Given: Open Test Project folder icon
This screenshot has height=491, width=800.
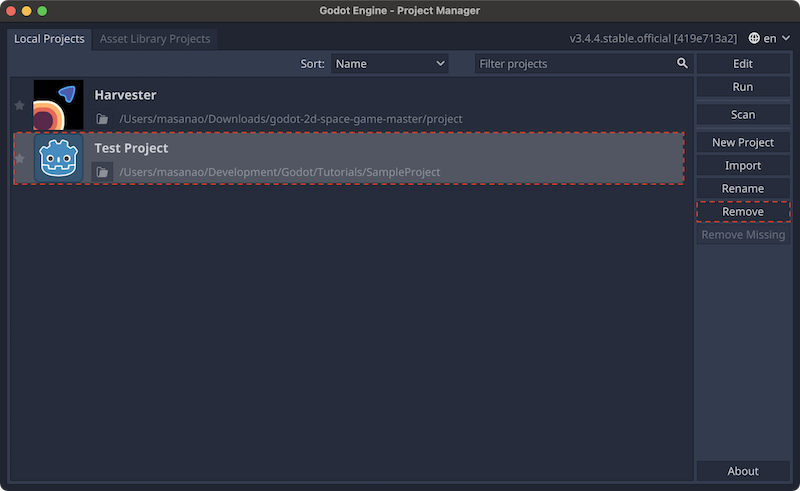Looking at the screenshot, I should 102,172.
